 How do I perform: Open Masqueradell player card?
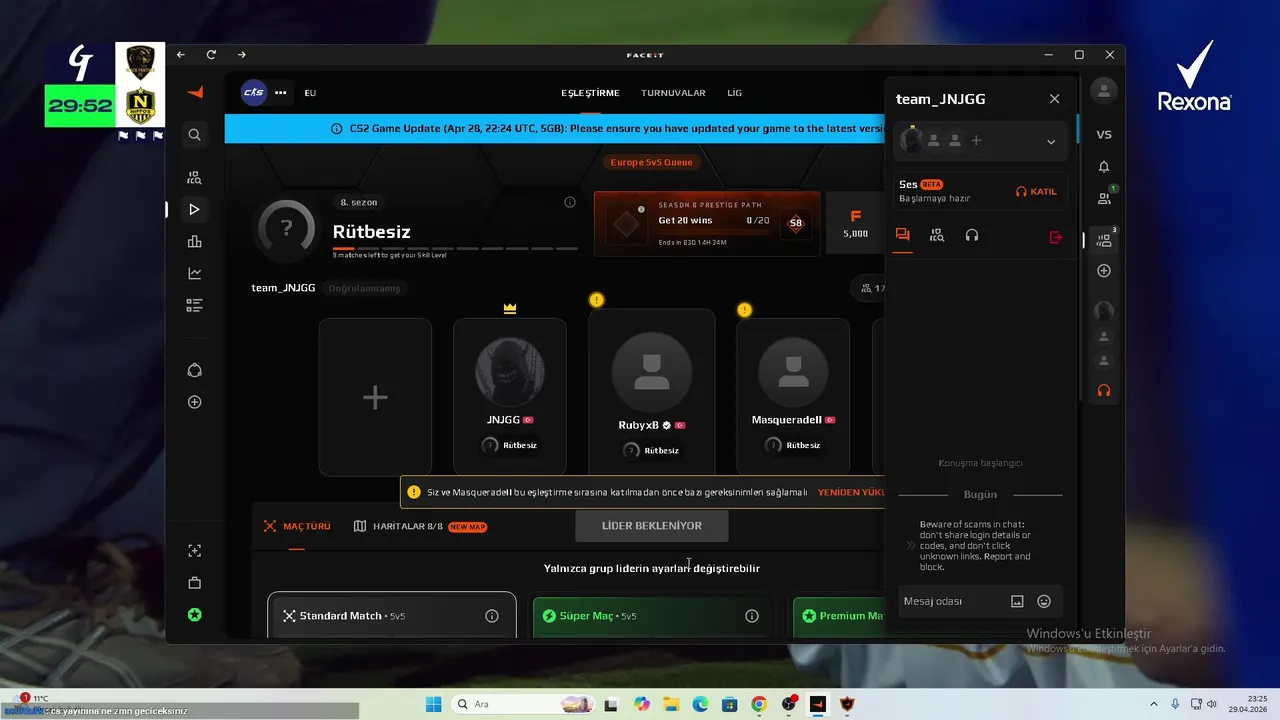tap(793, 397)
